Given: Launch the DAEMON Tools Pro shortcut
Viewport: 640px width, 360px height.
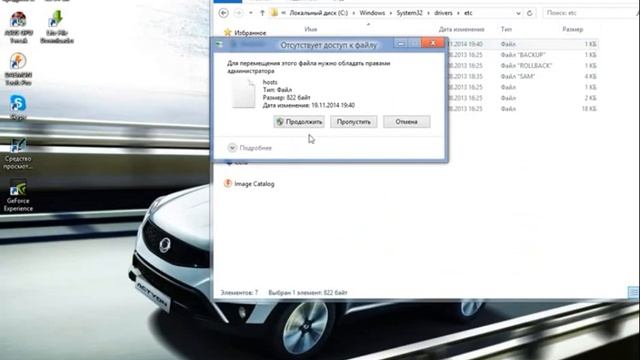Looking at the screenshot, I should coord(18,69).
